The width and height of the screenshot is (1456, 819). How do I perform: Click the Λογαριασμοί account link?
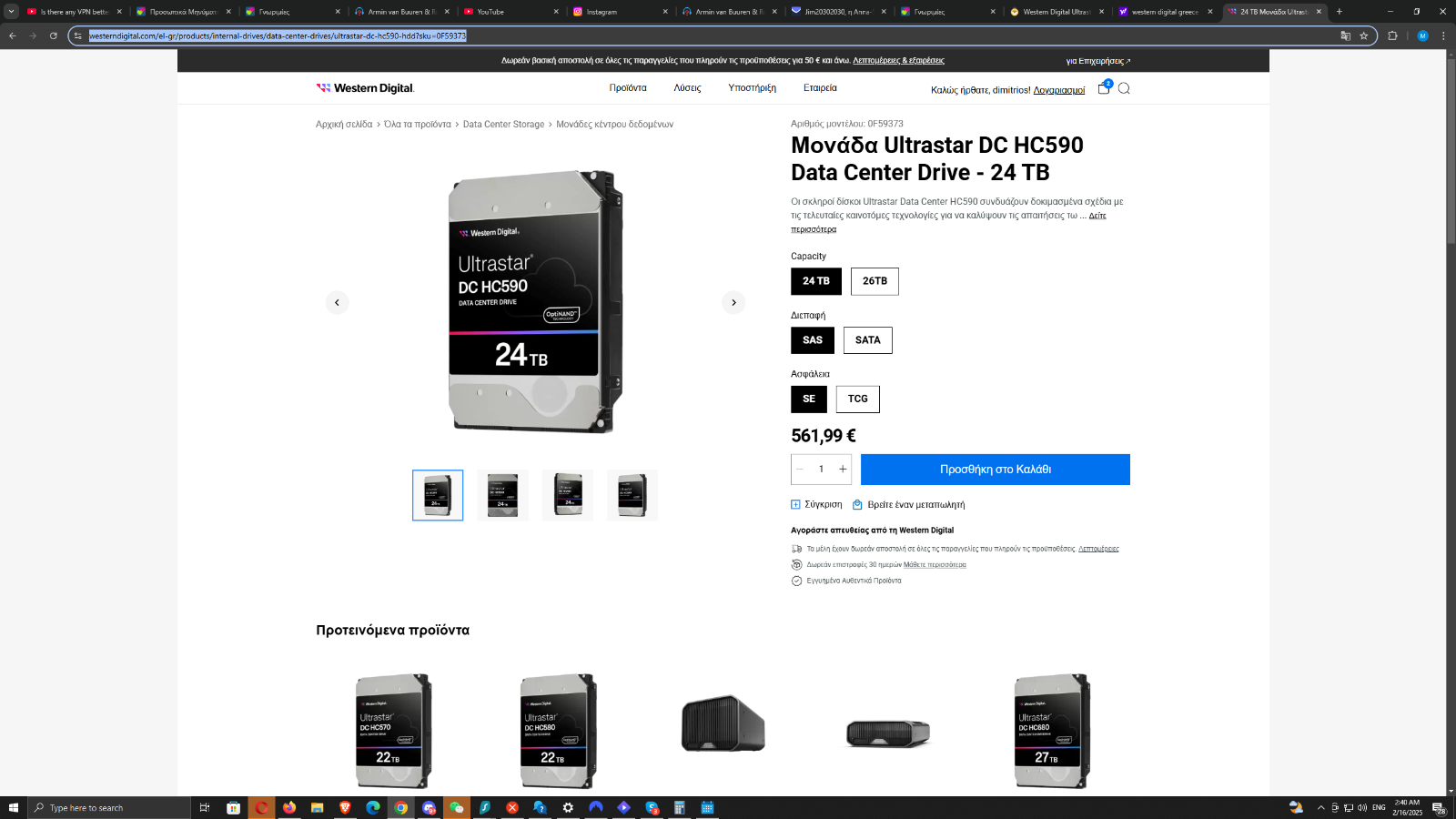[1059, 90]
